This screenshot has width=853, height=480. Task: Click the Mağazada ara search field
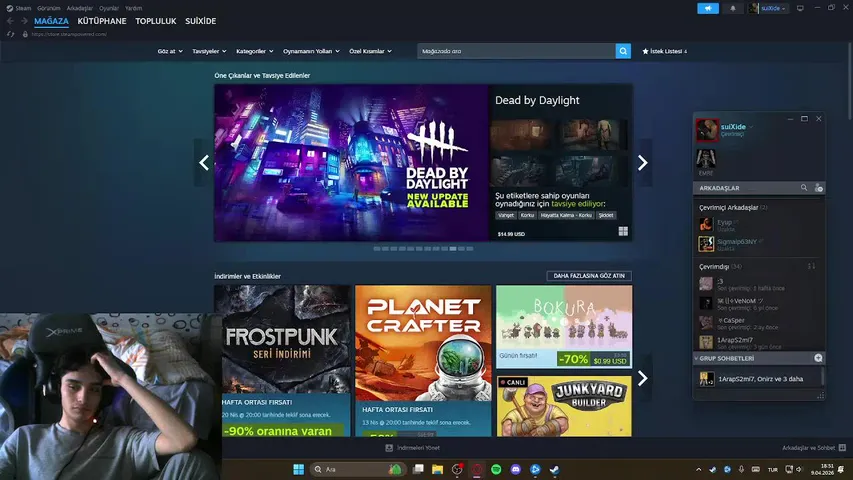point(516,51)
